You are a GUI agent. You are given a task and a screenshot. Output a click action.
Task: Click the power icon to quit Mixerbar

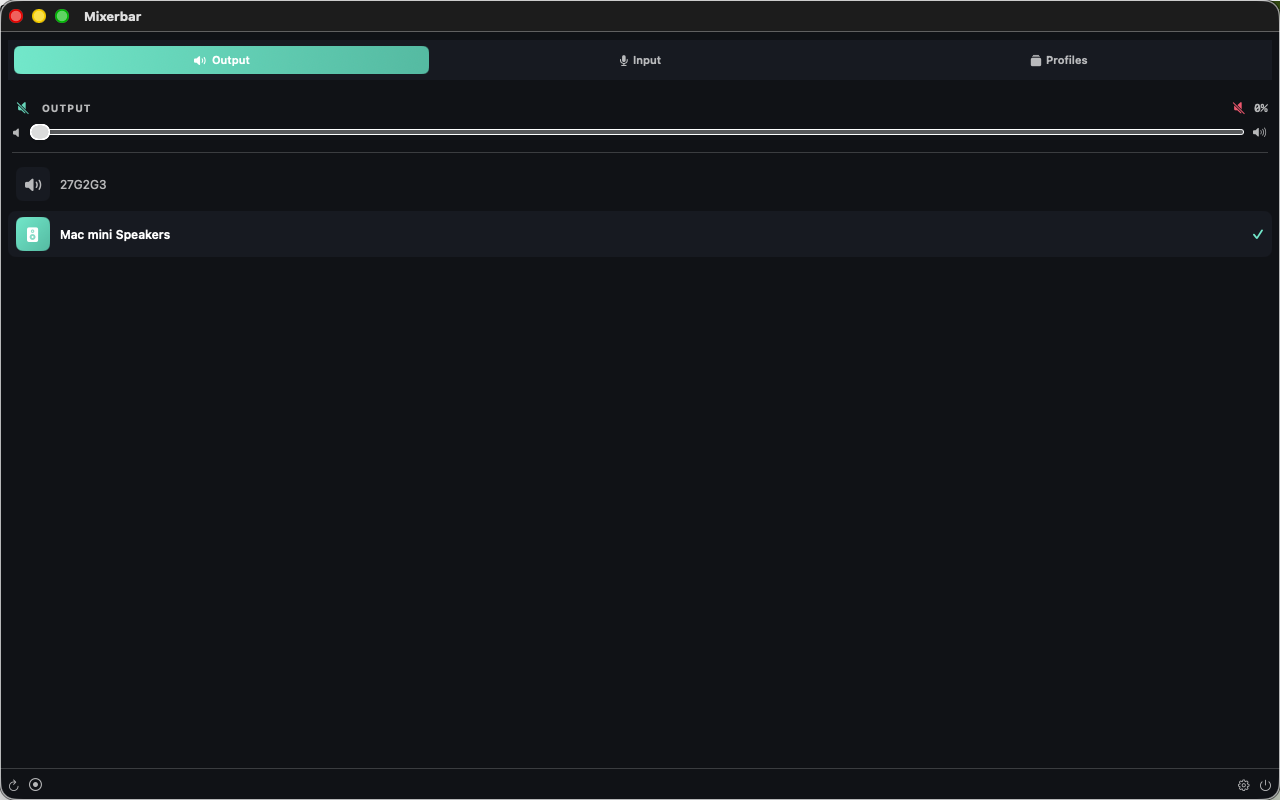[x=1265, y=785]
